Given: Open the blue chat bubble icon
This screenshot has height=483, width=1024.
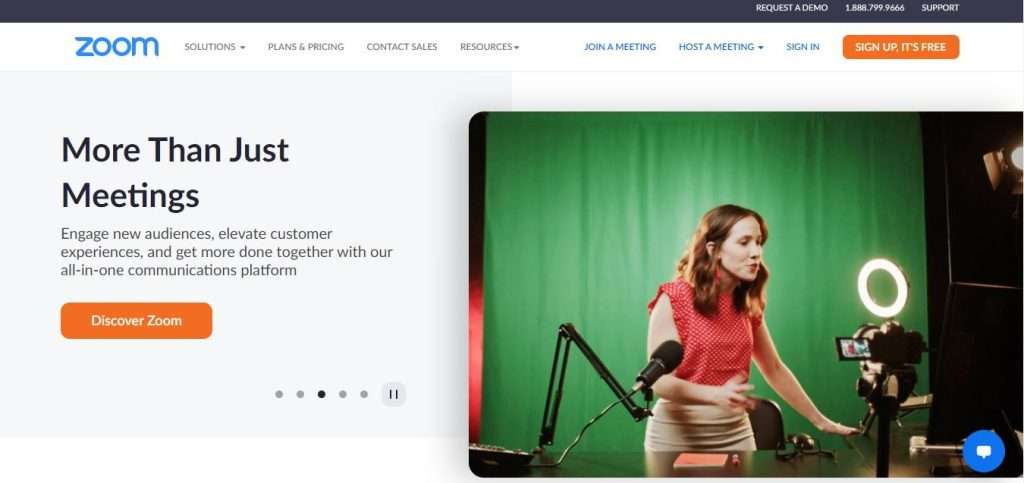Looking at the screenshot, I should 984,451.
